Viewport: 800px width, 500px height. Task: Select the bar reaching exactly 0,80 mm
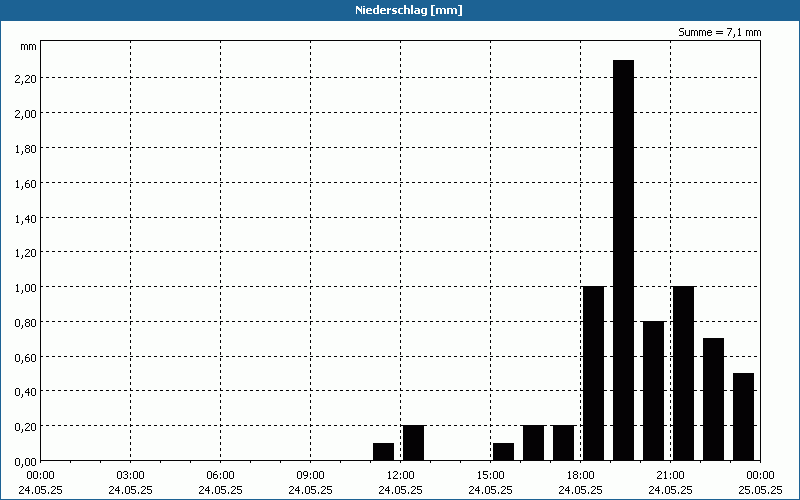[654, 391]
